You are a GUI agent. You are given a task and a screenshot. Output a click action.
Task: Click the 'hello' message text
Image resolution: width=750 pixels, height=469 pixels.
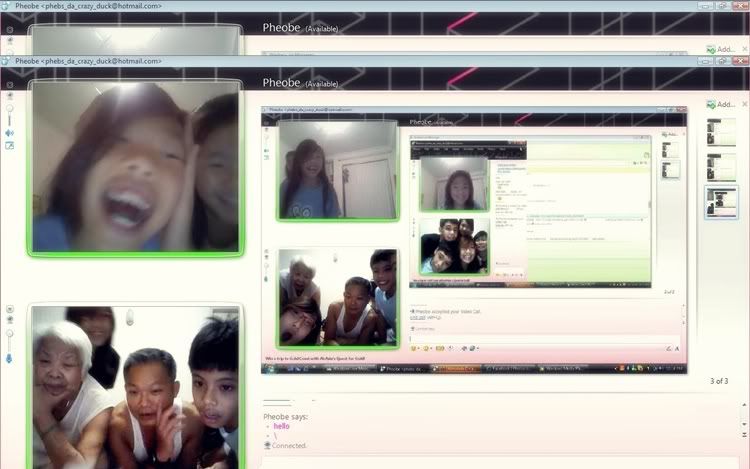point(281,426)
